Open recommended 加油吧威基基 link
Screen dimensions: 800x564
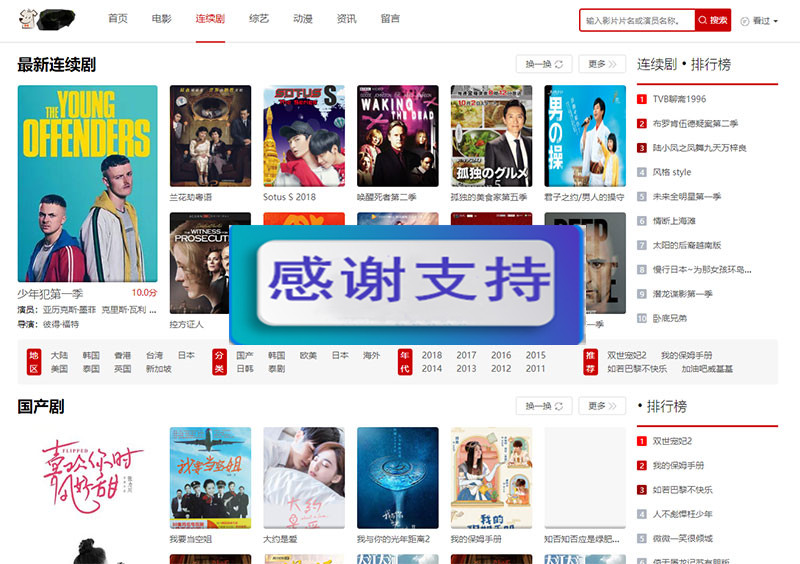707,369
